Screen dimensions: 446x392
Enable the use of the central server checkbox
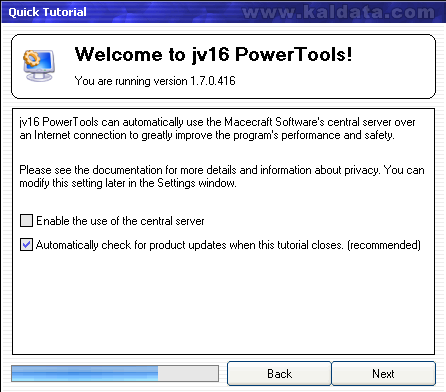[26, 221]
